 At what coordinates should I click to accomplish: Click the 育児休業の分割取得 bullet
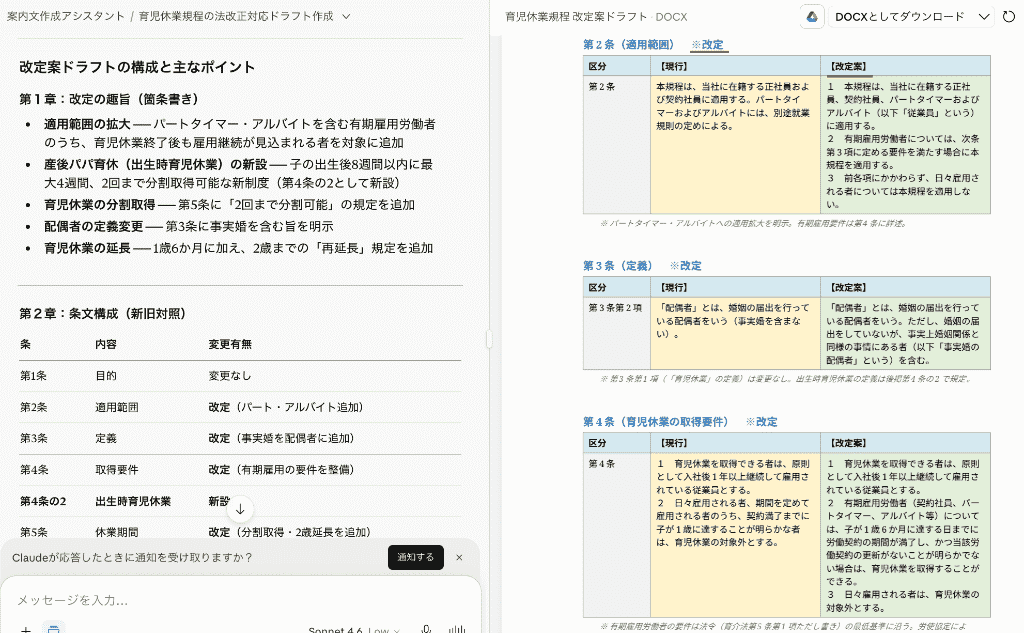pyautogui.click(x=229, y=204)
